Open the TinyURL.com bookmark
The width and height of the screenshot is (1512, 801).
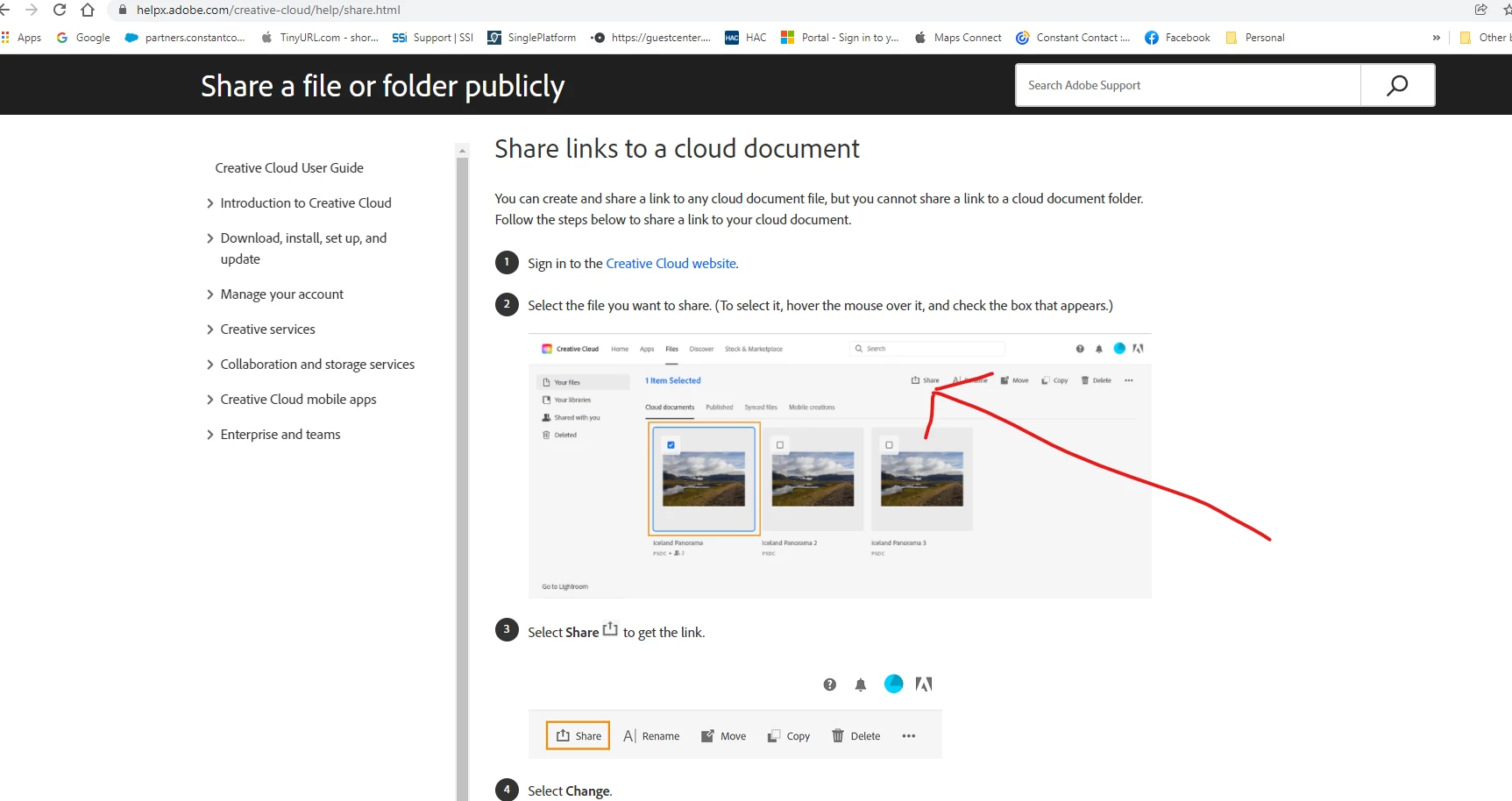(320, 38)
